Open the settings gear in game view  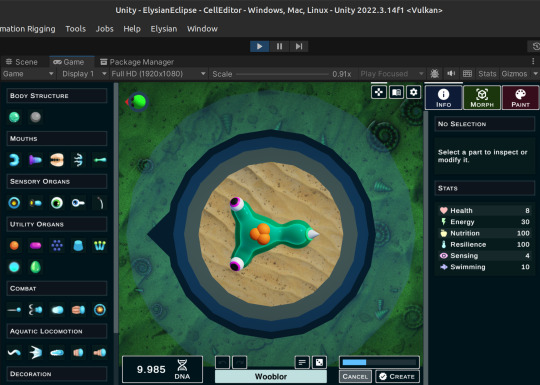tap(414, 92)
